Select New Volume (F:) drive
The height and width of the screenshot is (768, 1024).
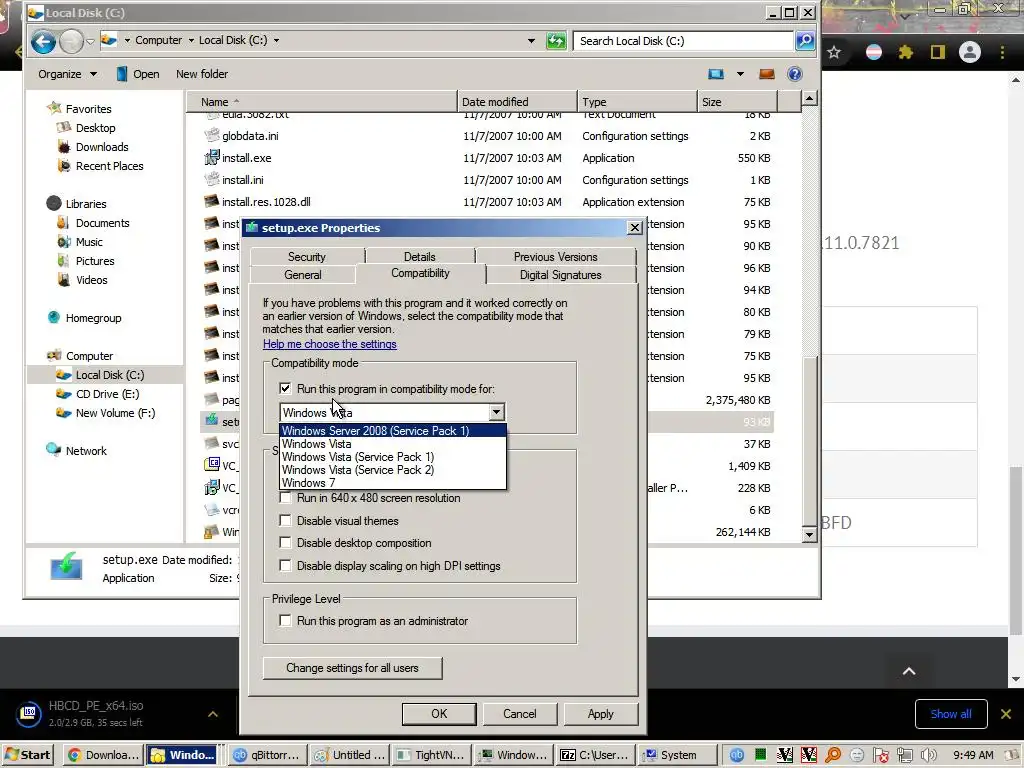tap(115, 413)
